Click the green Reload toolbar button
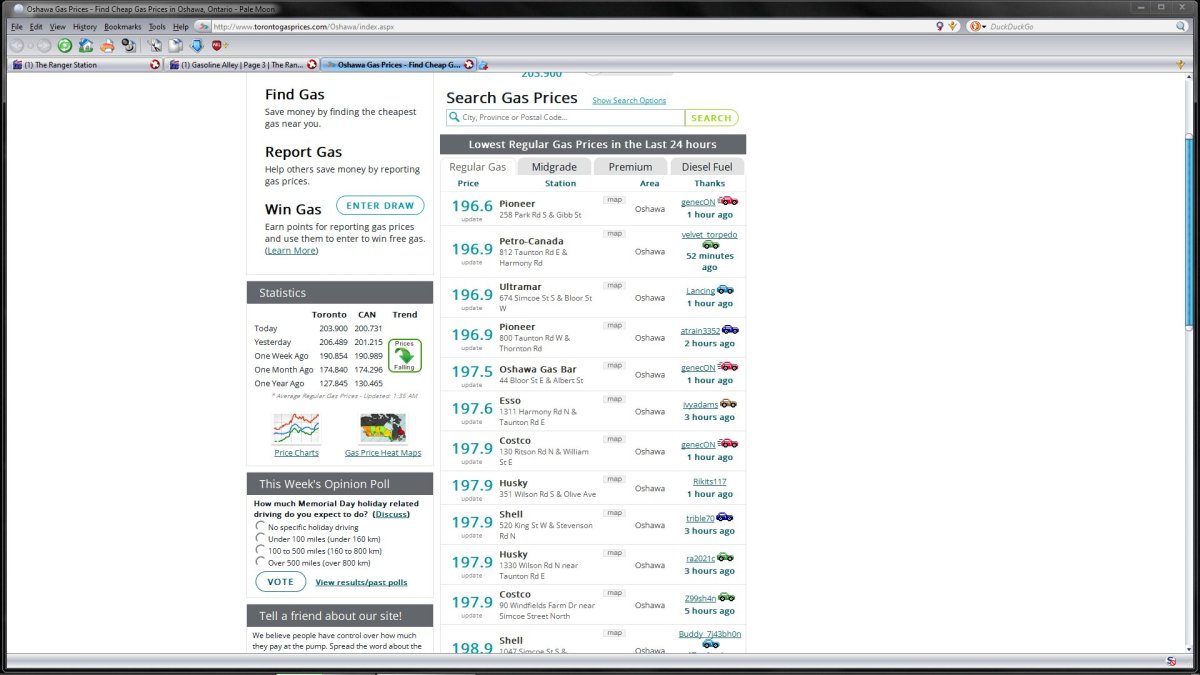1200x675 pixels. tap(65, 45)
